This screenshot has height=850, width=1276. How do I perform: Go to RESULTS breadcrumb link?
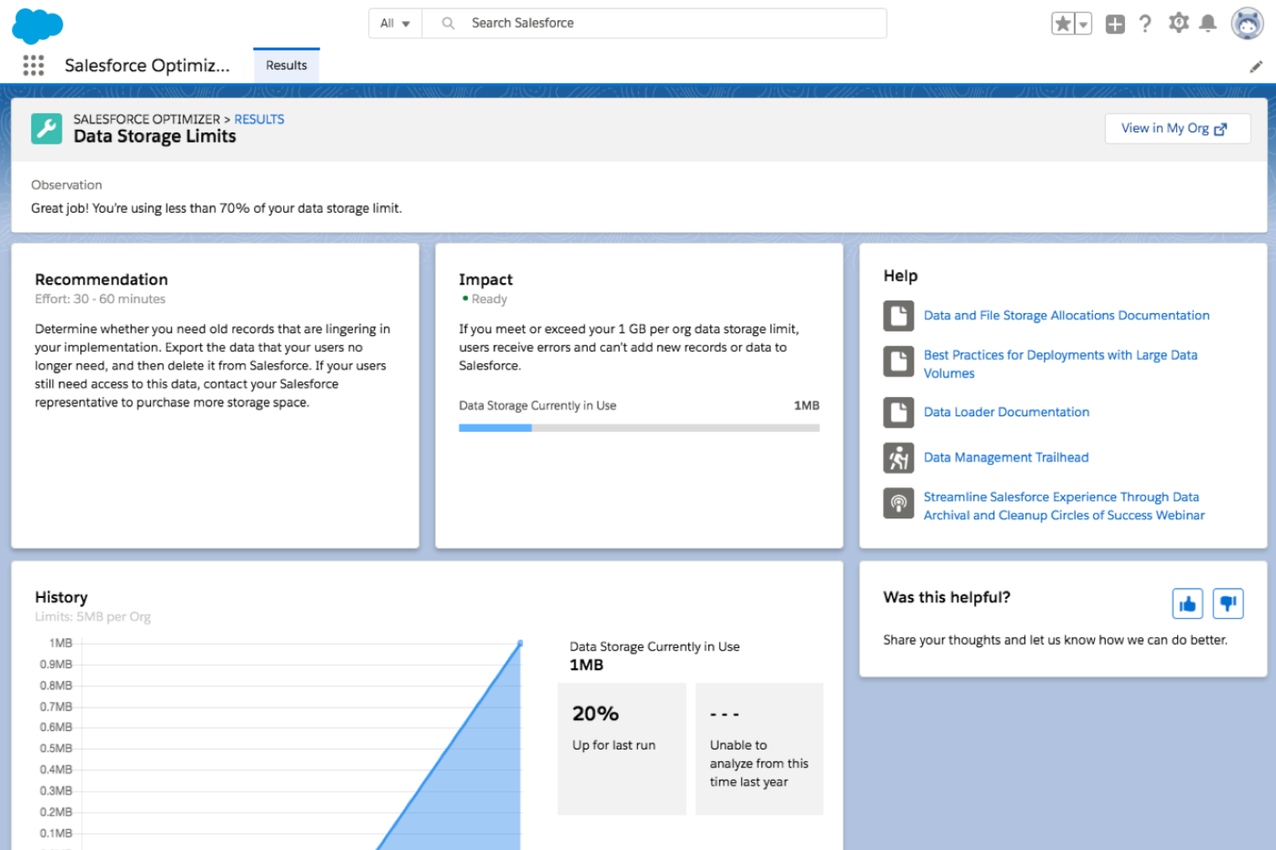[259, 119]
